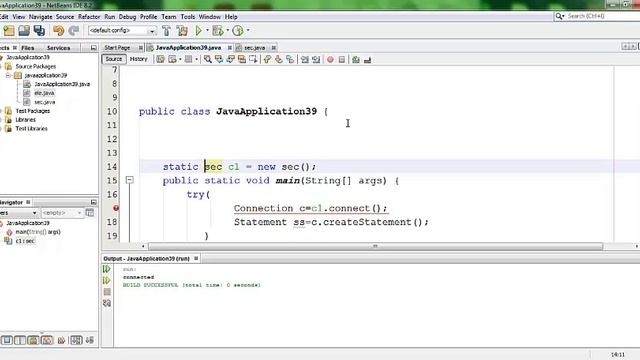Click the editor horizontal scrollbar thumb
Viewport: 640px width, 360px height.
(375, 246)
